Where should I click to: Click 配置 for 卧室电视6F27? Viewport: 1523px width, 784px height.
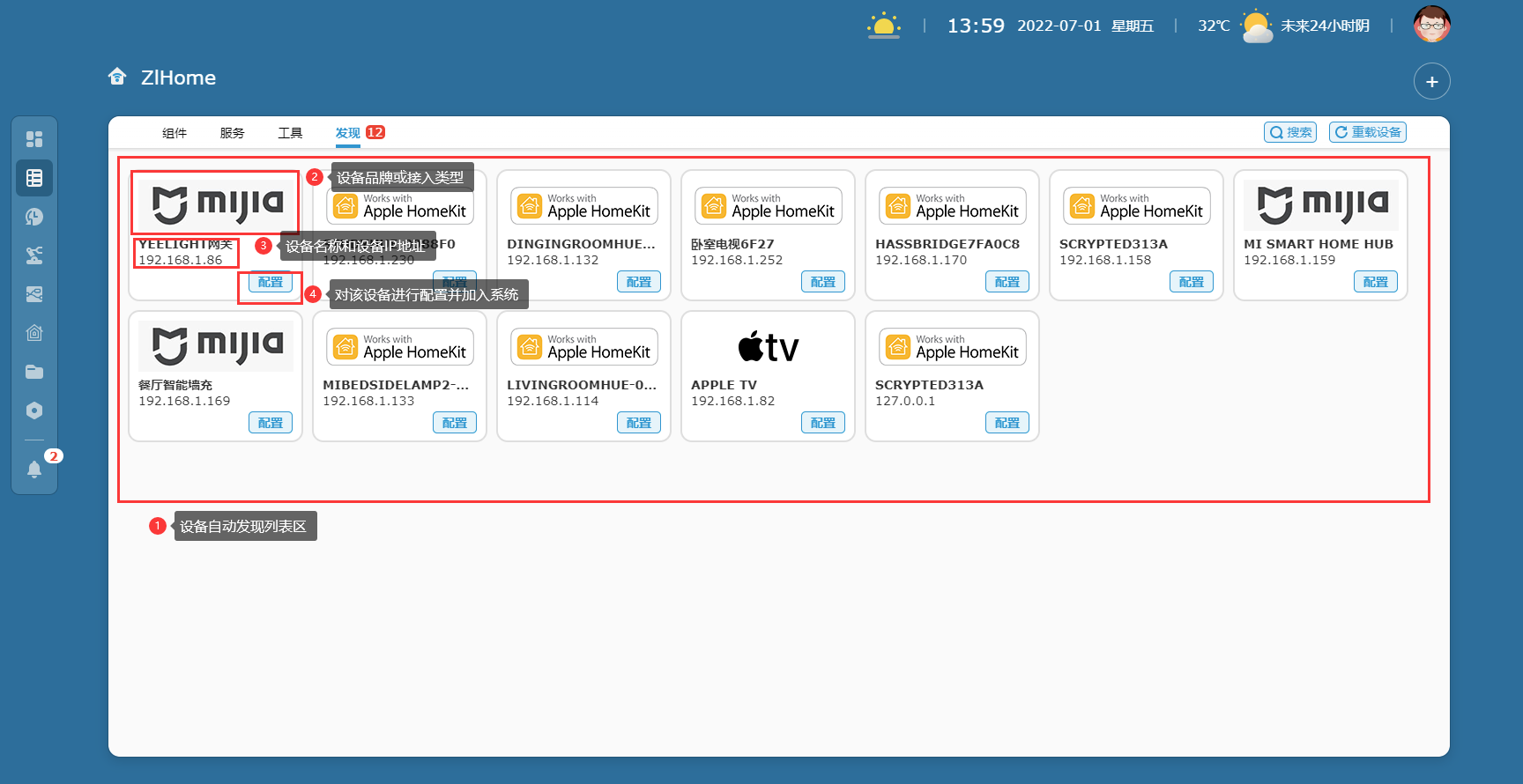tap(823, 282)
